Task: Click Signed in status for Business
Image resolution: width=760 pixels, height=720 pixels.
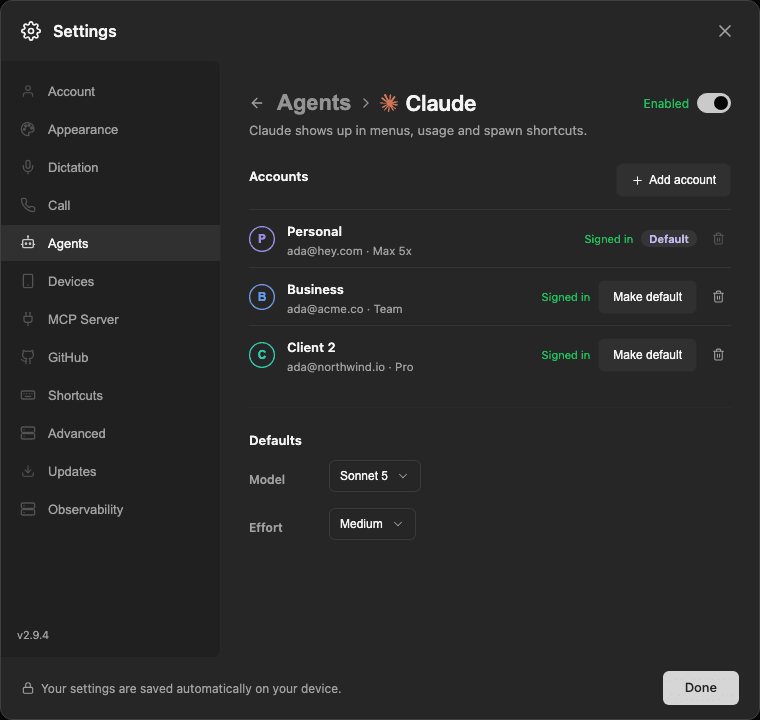Action: pyautogui.click(x=566, y=297)
